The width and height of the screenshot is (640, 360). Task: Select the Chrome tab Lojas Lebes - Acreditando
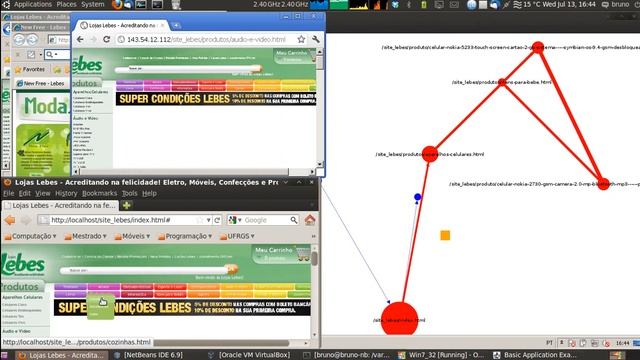[x=122, y=25]
